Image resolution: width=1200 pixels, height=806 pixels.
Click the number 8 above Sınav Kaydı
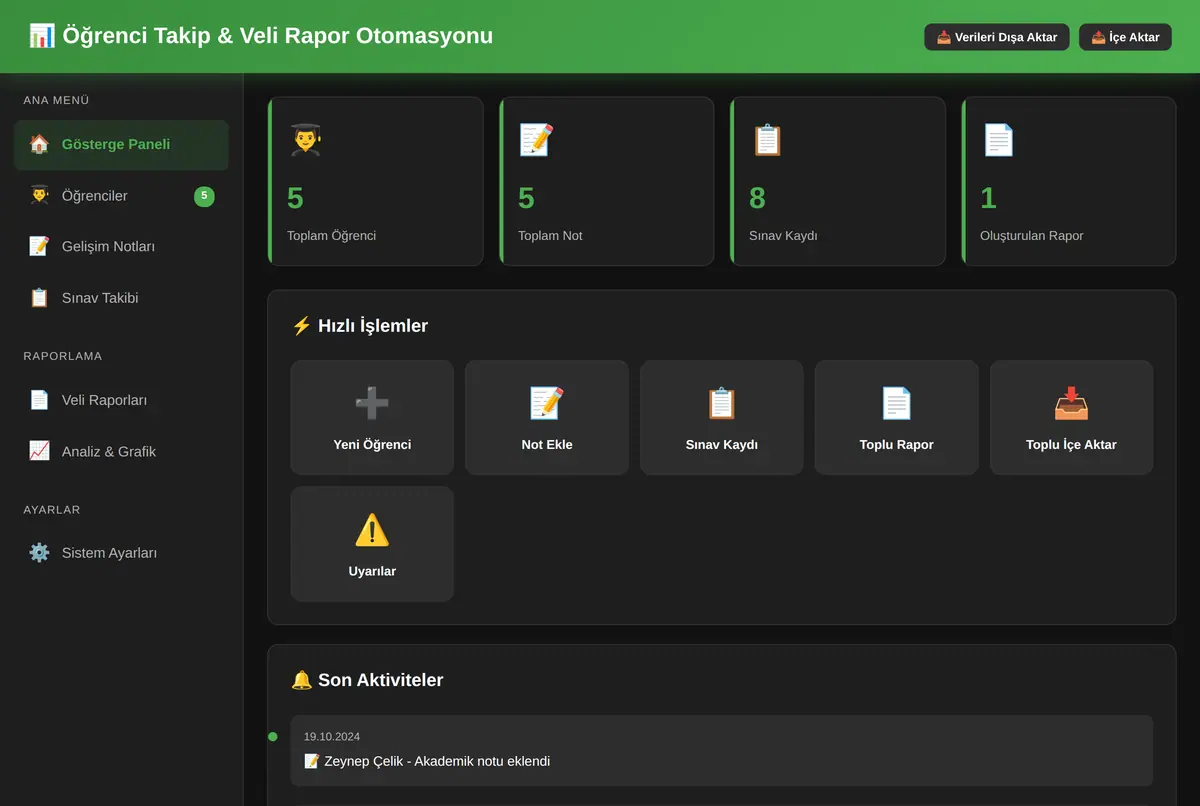coord(757,198)
